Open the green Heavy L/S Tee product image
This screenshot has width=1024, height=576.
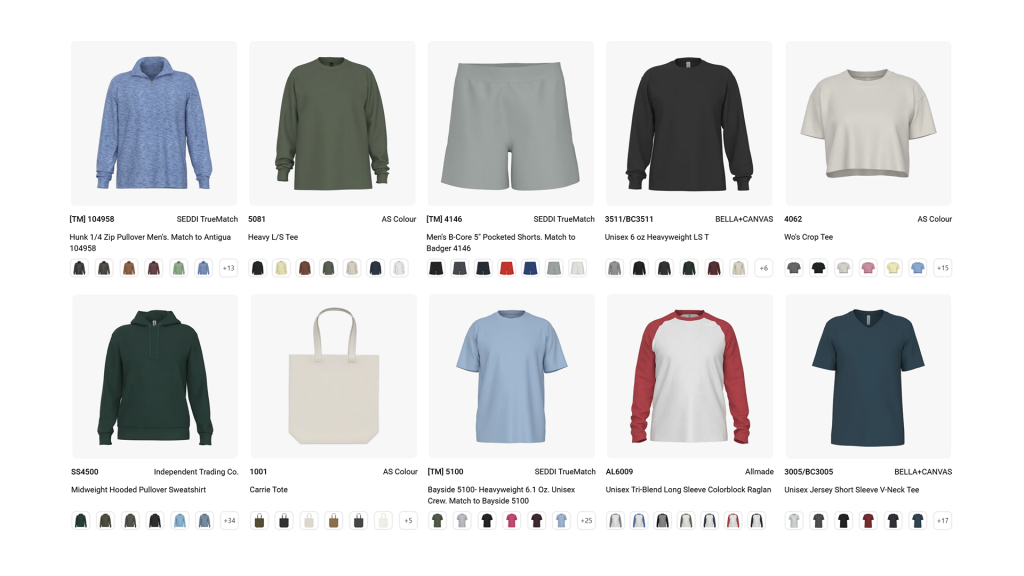click(x=332, y=123)
